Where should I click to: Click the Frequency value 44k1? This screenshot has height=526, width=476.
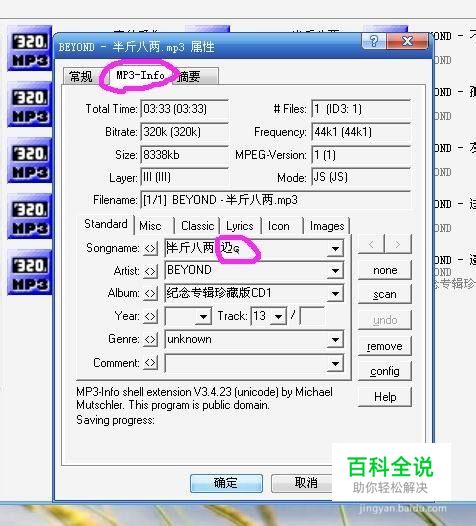point(361,132)
